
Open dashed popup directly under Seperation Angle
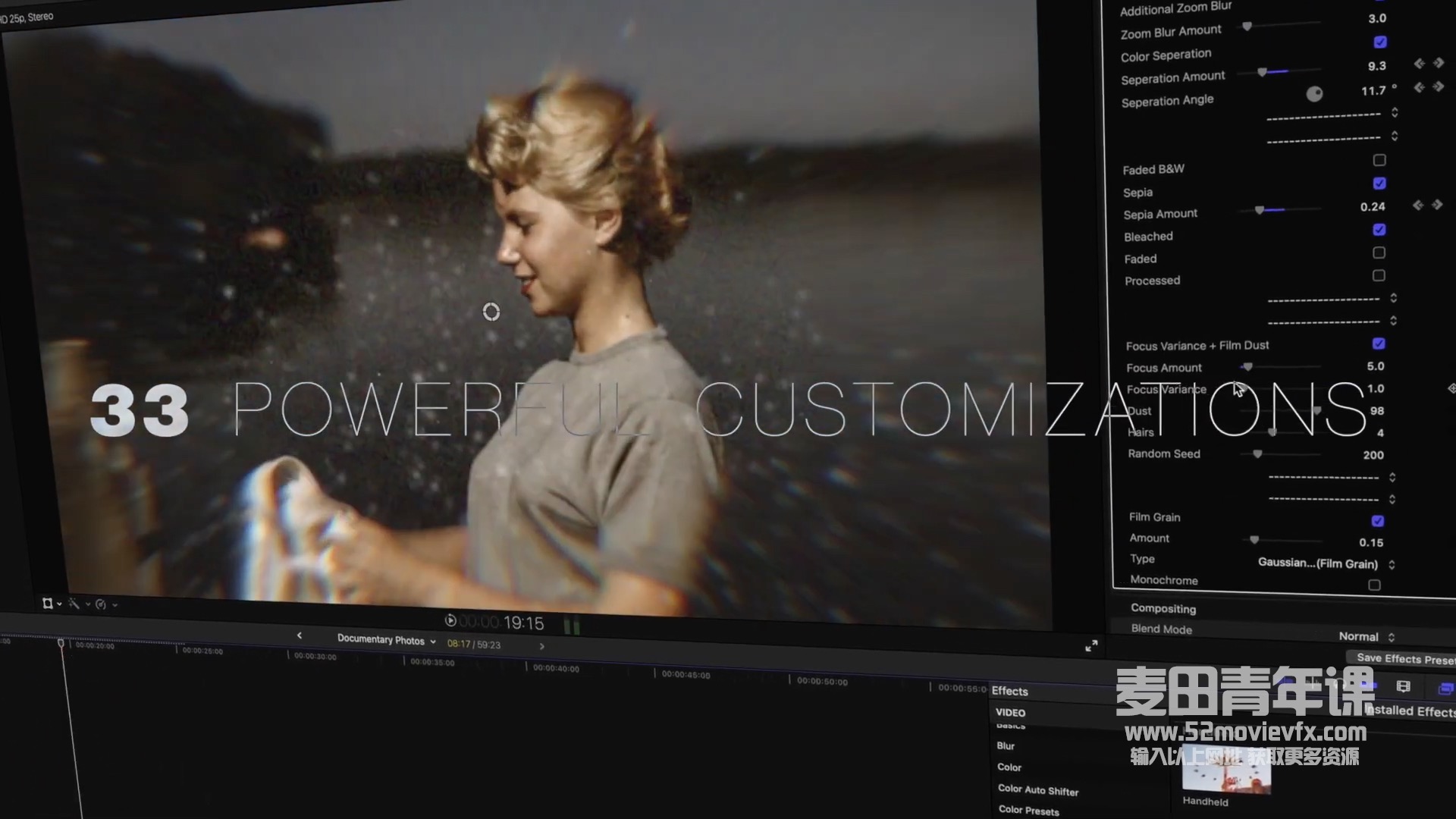[x=1332, y=115]
